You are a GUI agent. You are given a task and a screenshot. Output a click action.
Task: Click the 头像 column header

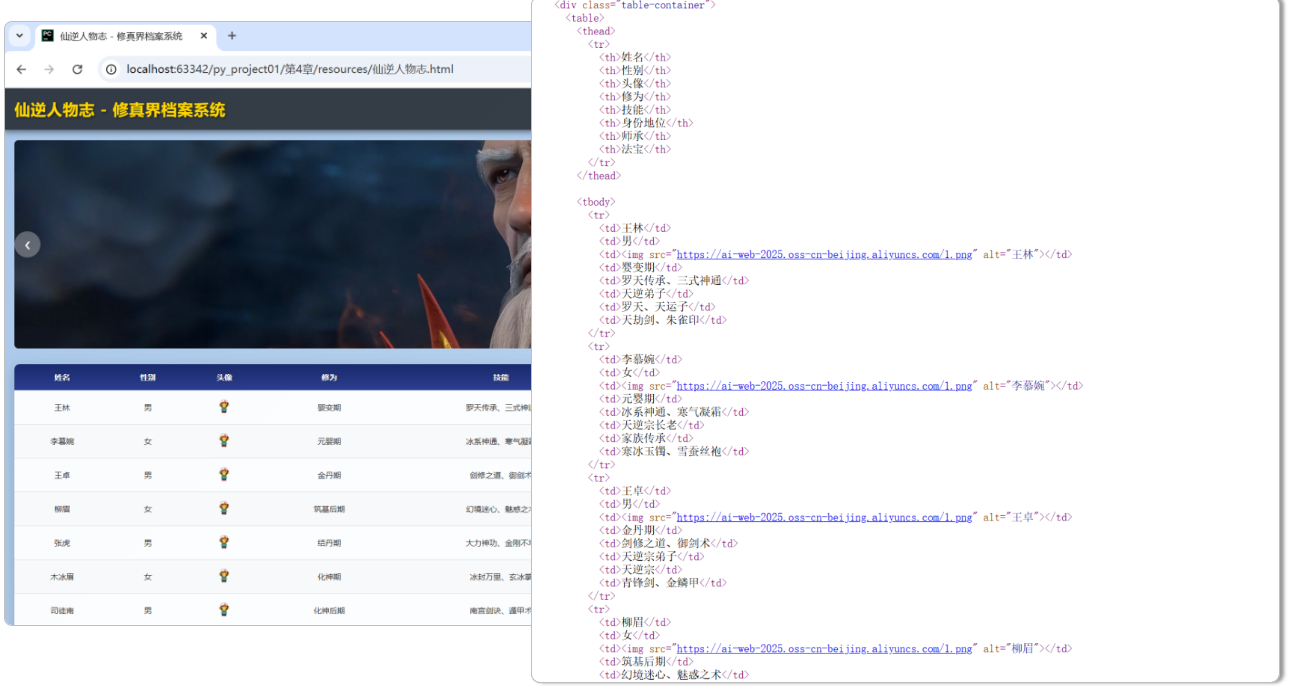[224, 378]
